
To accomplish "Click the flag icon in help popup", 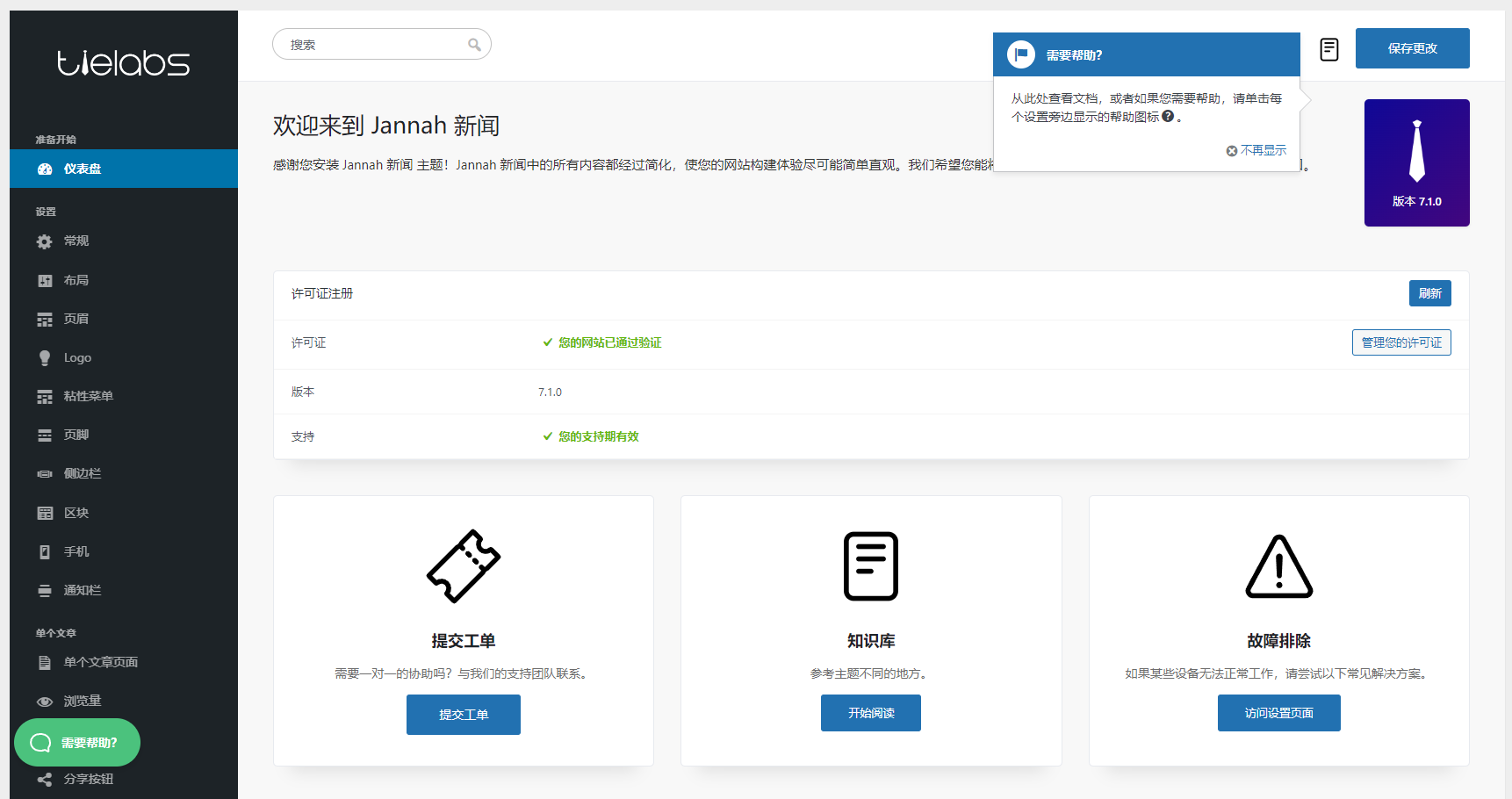I will tap(1021, 54).
